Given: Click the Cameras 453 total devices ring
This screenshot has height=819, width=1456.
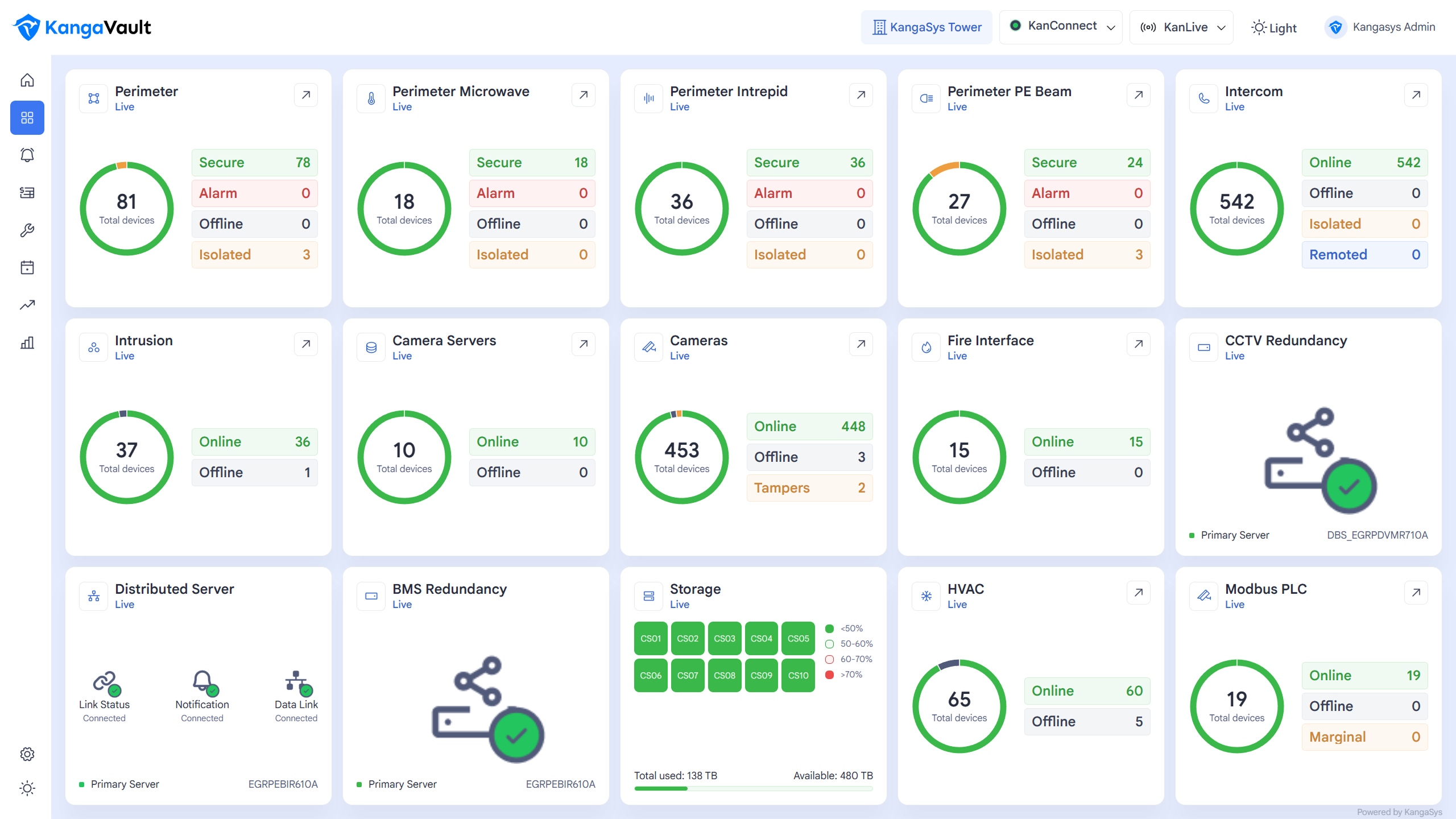Looking at the screenshot, I should [x=682, y=457].
